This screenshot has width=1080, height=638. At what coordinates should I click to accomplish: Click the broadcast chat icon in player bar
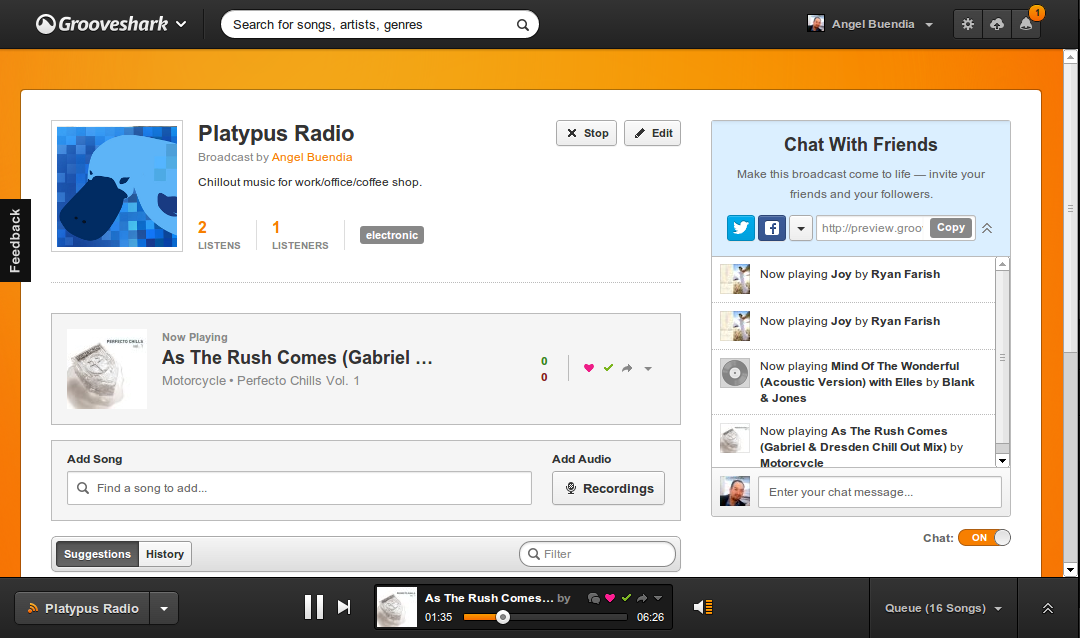tap(594, 598)
